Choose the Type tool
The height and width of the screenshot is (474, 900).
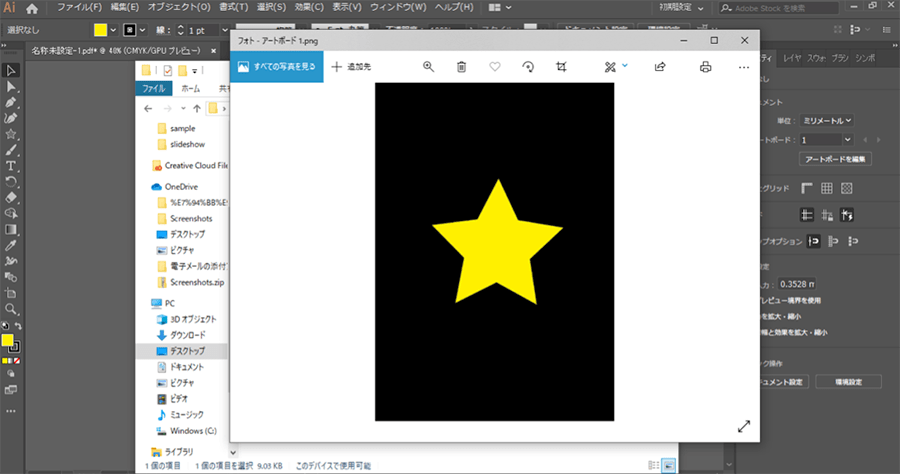coord(11,165)
